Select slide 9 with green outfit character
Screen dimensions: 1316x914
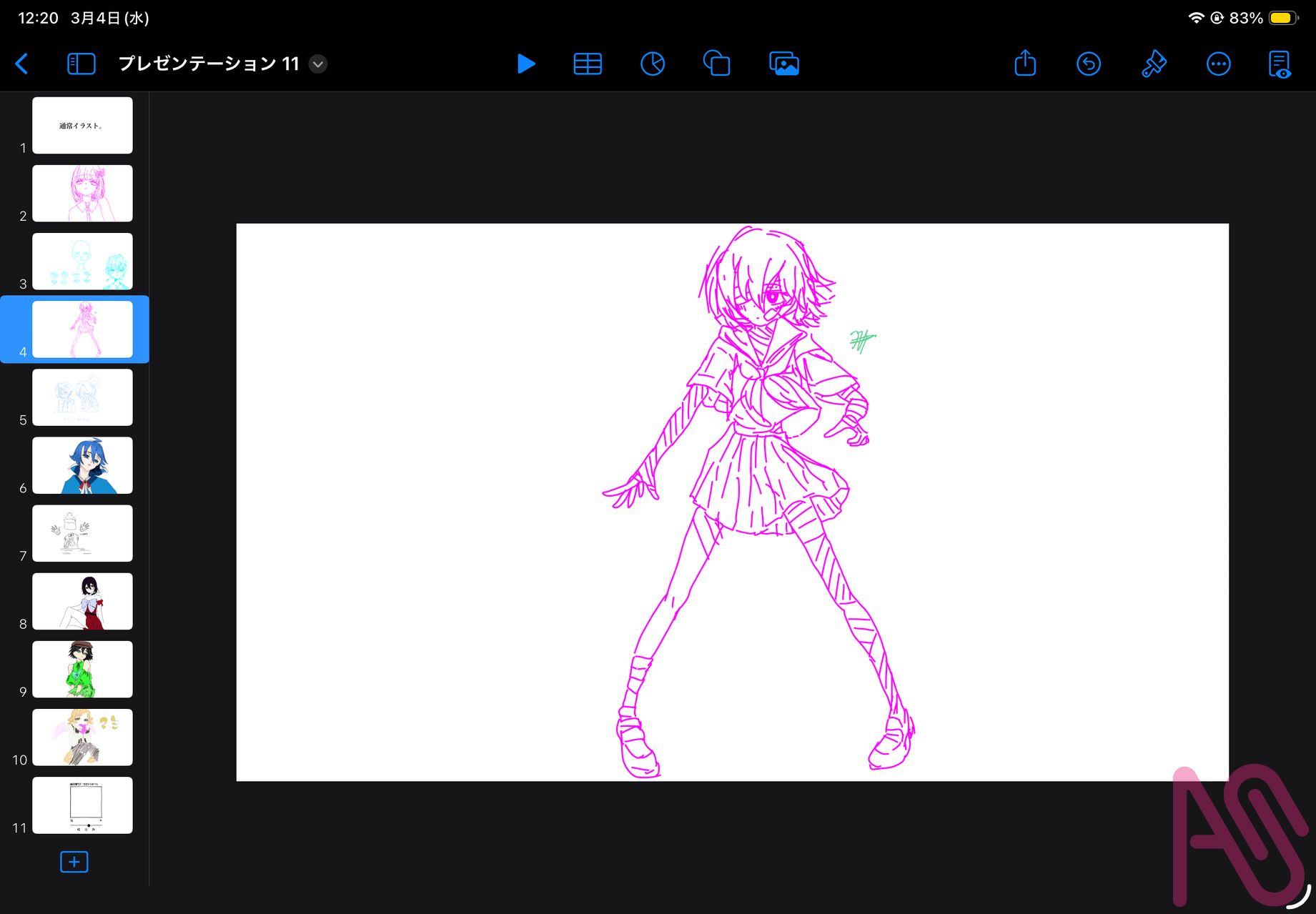(82, 670)
